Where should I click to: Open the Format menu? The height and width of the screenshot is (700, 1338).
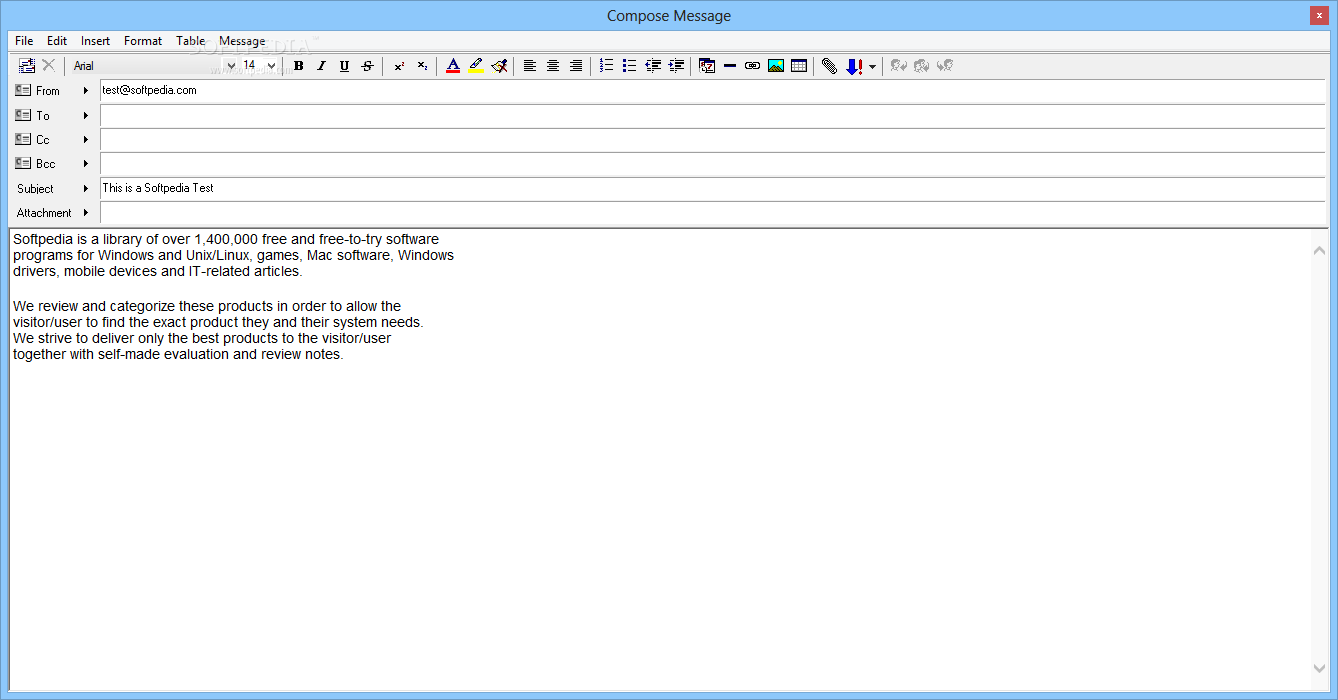143,41
